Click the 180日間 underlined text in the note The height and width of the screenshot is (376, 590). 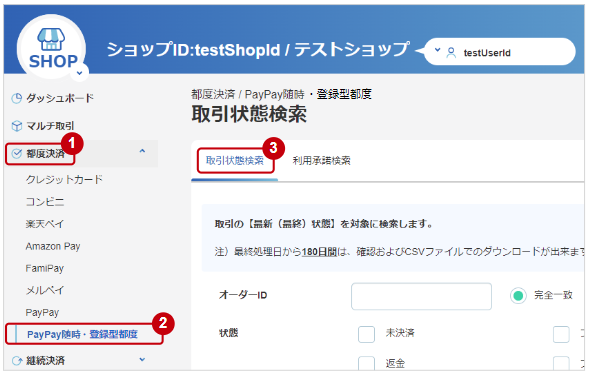coord(319,252)
